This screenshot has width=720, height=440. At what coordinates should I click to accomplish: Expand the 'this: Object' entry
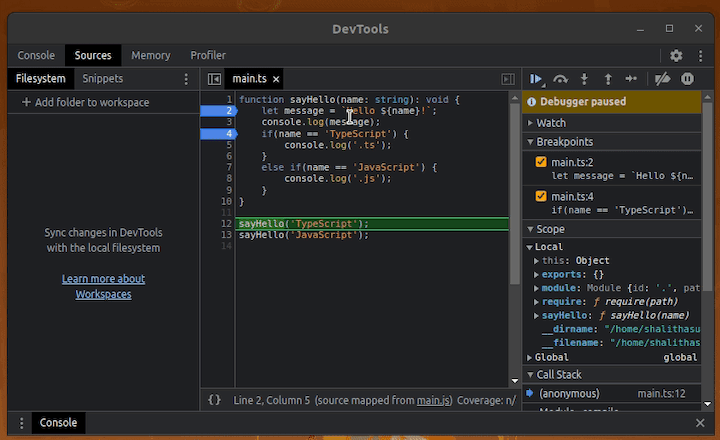tap(536, 261)
